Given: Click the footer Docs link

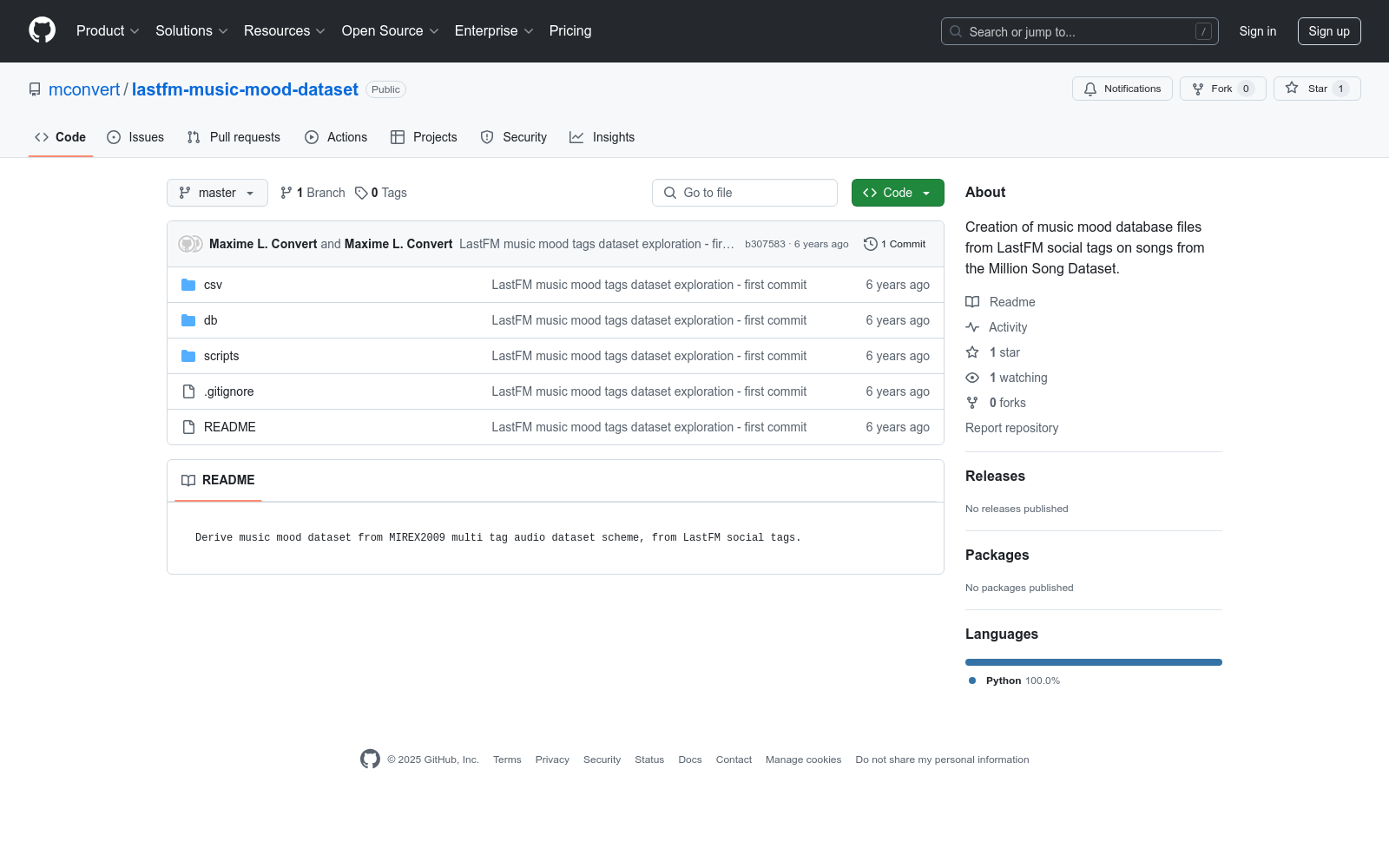Looking at the screenshot, I should (690, 759).
